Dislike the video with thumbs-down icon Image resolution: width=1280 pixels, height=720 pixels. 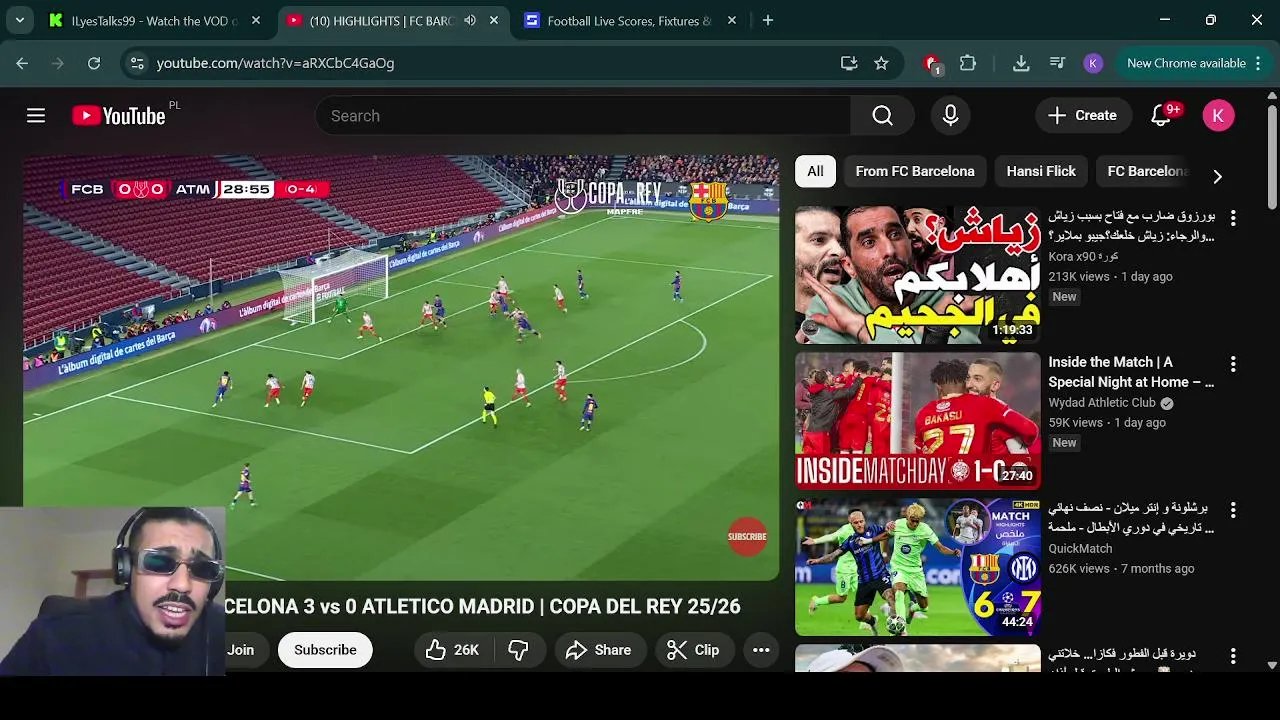point(518,650)
